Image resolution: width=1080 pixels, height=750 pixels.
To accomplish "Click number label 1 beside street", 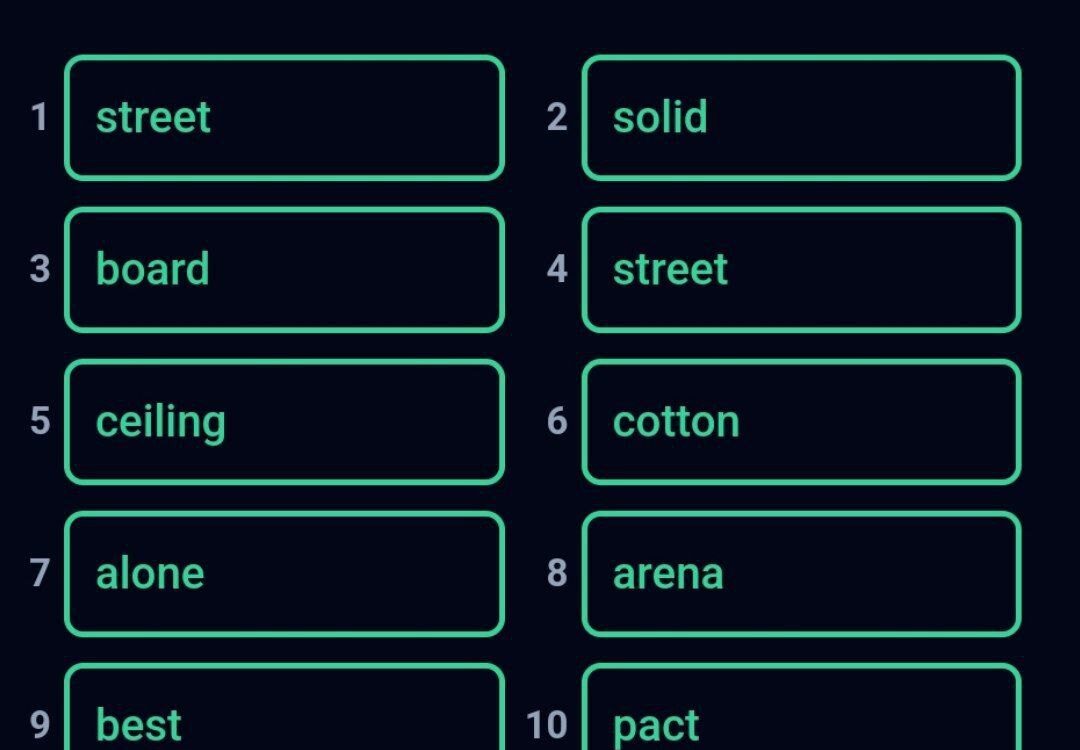I will [39, 117].
